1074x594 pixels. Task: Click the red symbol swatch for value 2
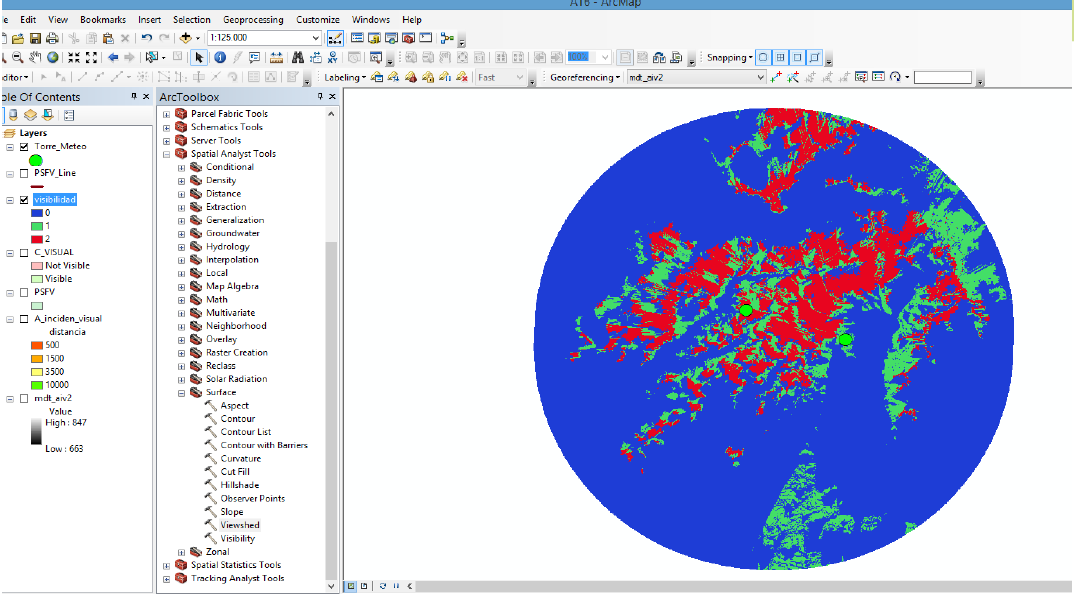click(37, 239)
